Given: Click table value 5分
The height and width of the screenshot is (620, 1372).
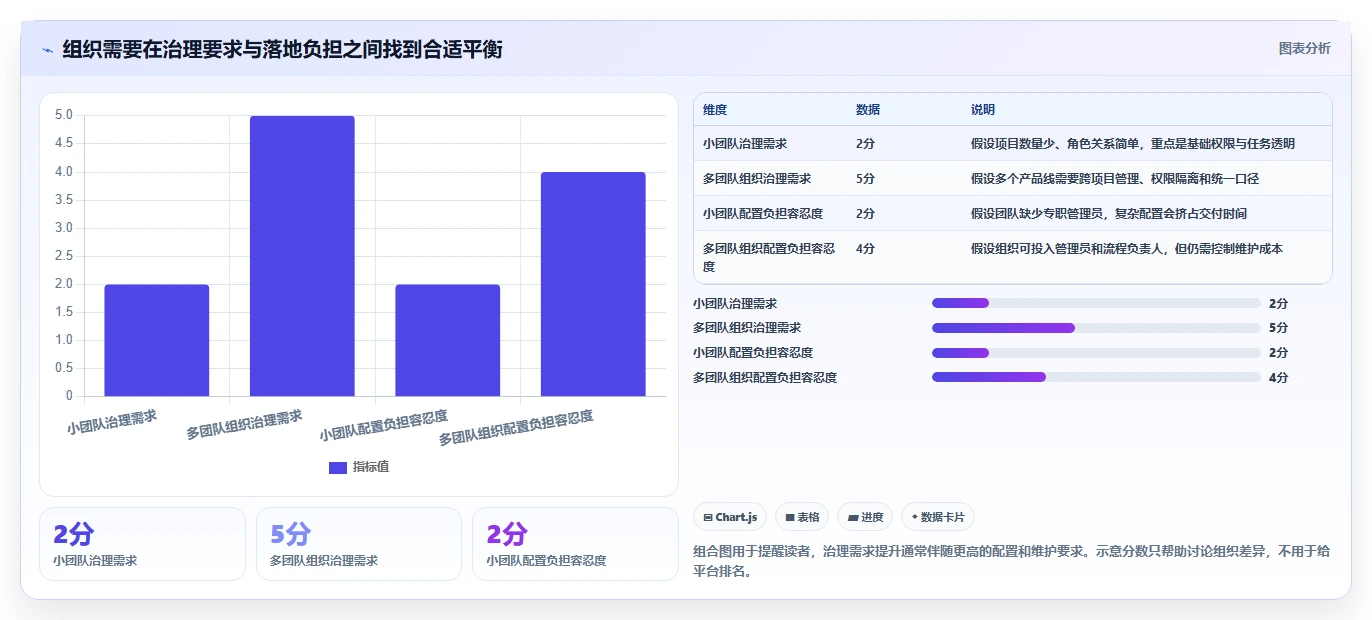Looking at the screenshot, I should [865, 179].
